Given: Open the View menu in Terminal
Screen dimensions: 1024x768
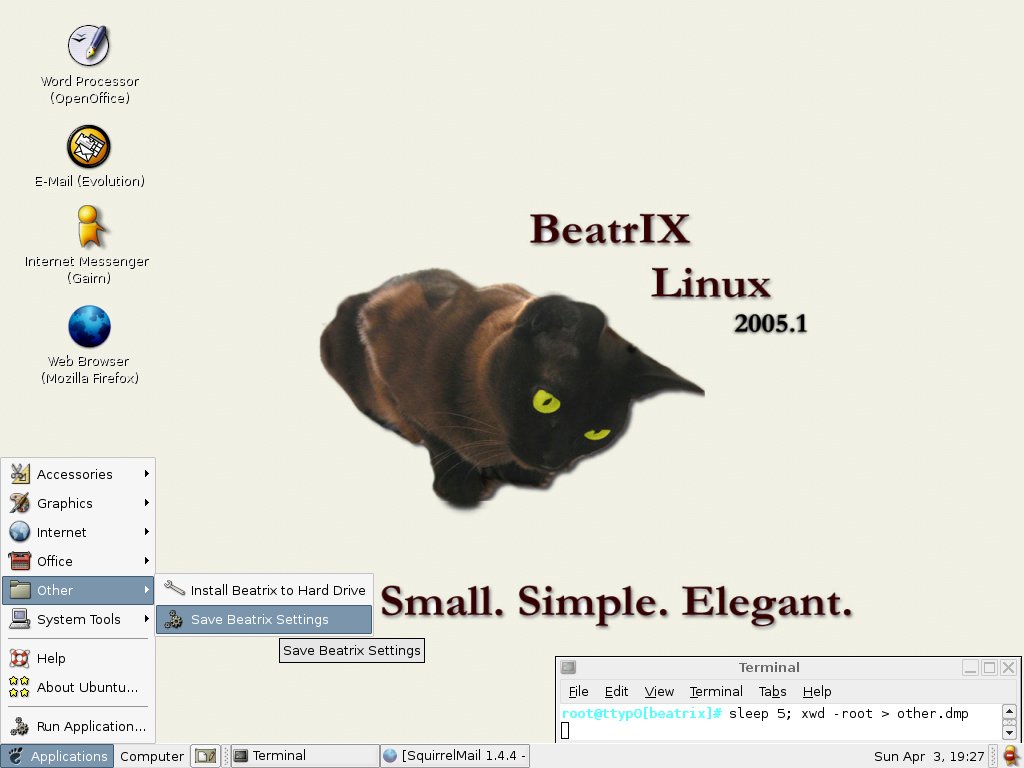Looking at the screenshot, I should (658, 691).
